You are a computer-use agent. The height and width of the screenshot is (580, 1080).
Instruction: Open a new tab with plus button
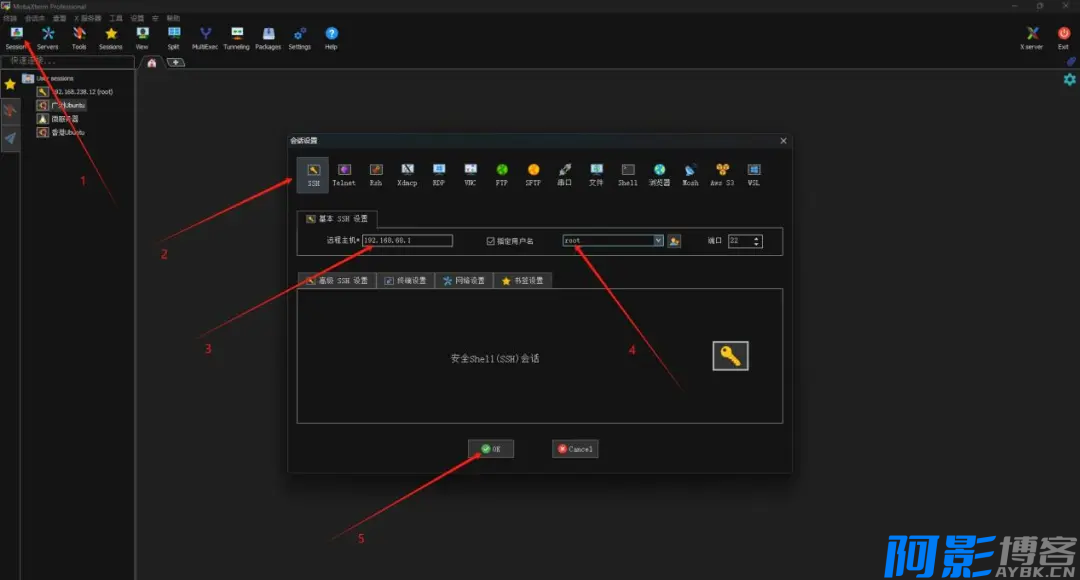[176, 62]
